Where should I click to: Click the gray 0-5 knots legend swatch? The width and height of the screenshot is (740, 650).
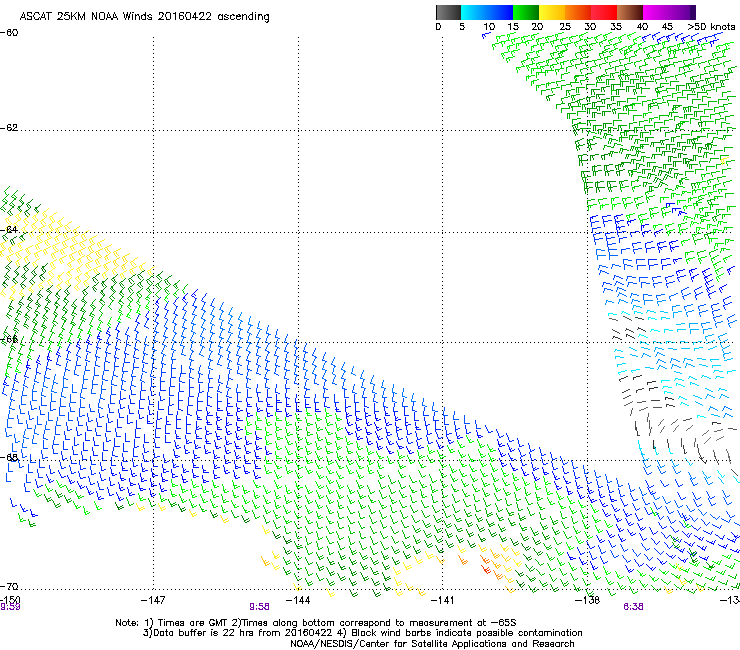click(448, 12)
